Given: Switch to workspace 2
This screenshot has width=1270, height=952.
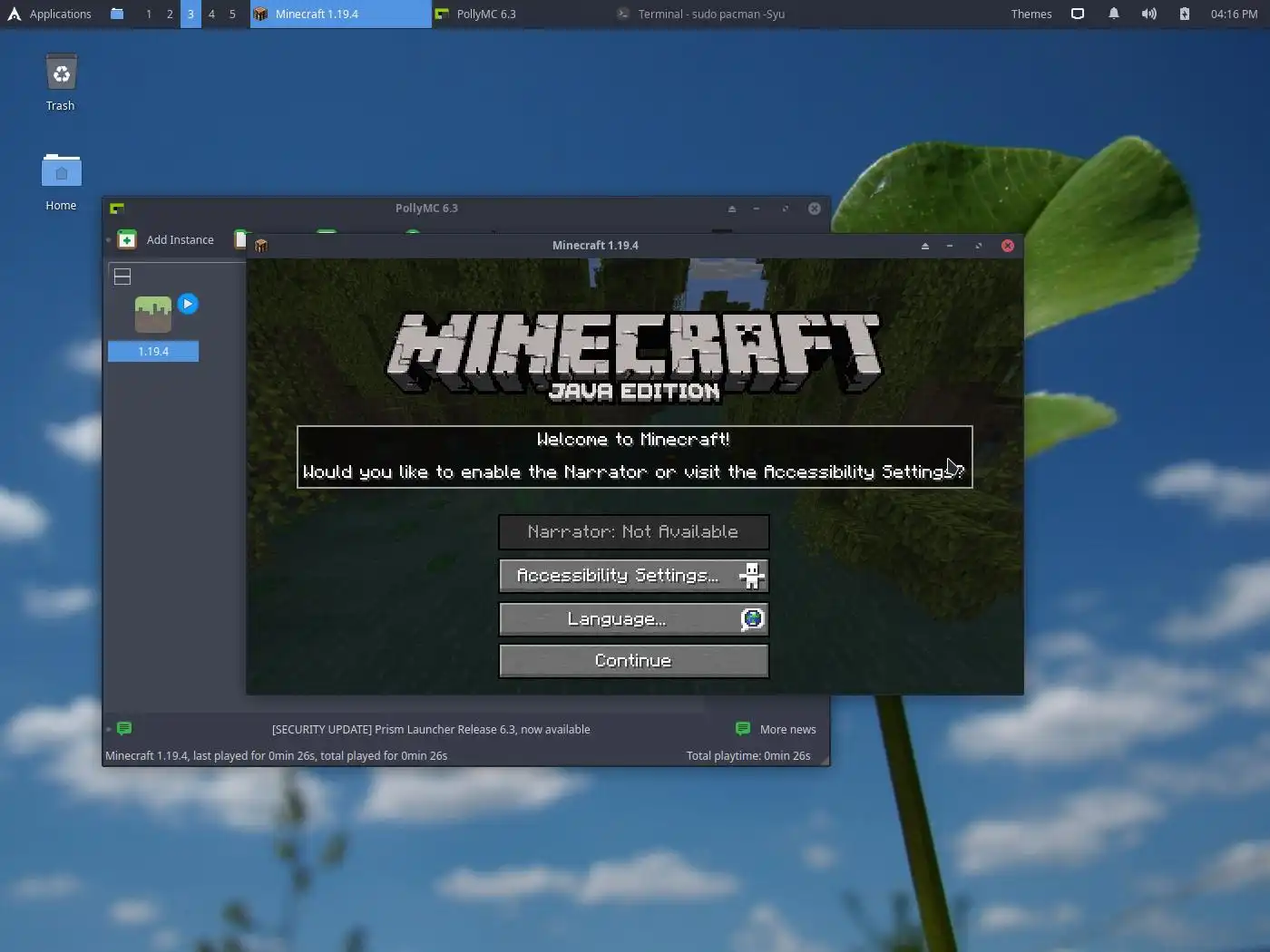Looking at the screenshot, I should point(170,14).
